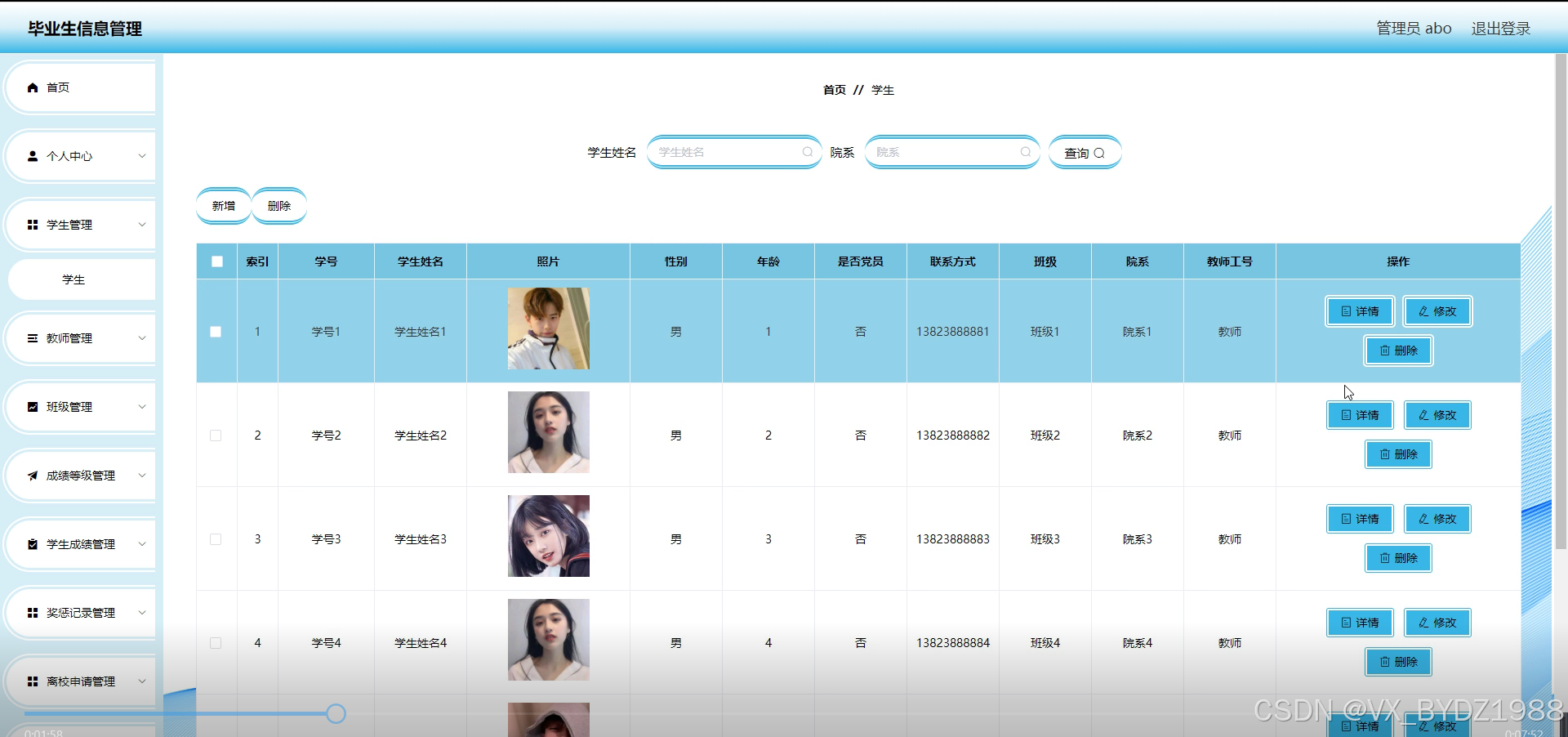Open 学生成绩管理 in the sidebar
The height and width of the screenshot is (737, 1568).
[x=80, y=544]
